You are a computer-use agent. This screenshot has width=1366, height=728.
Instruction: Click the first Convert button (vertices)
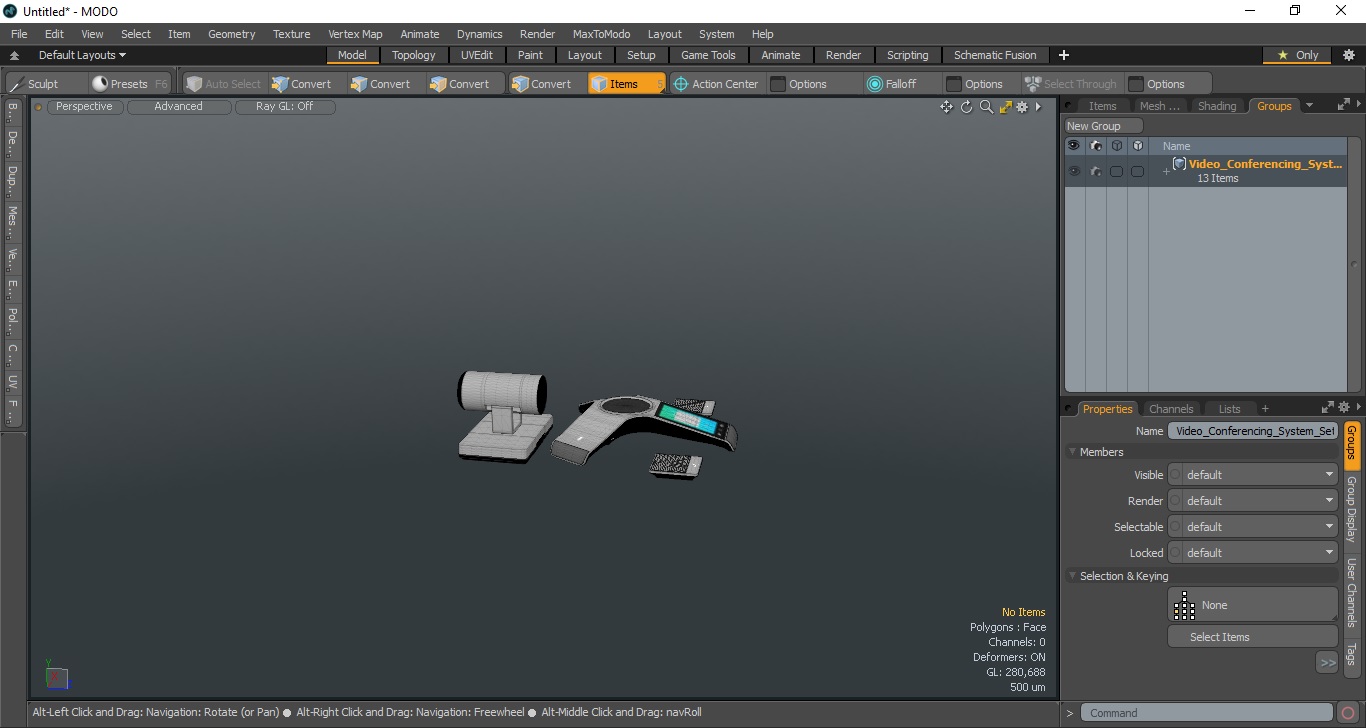click(x=301, y=84)
